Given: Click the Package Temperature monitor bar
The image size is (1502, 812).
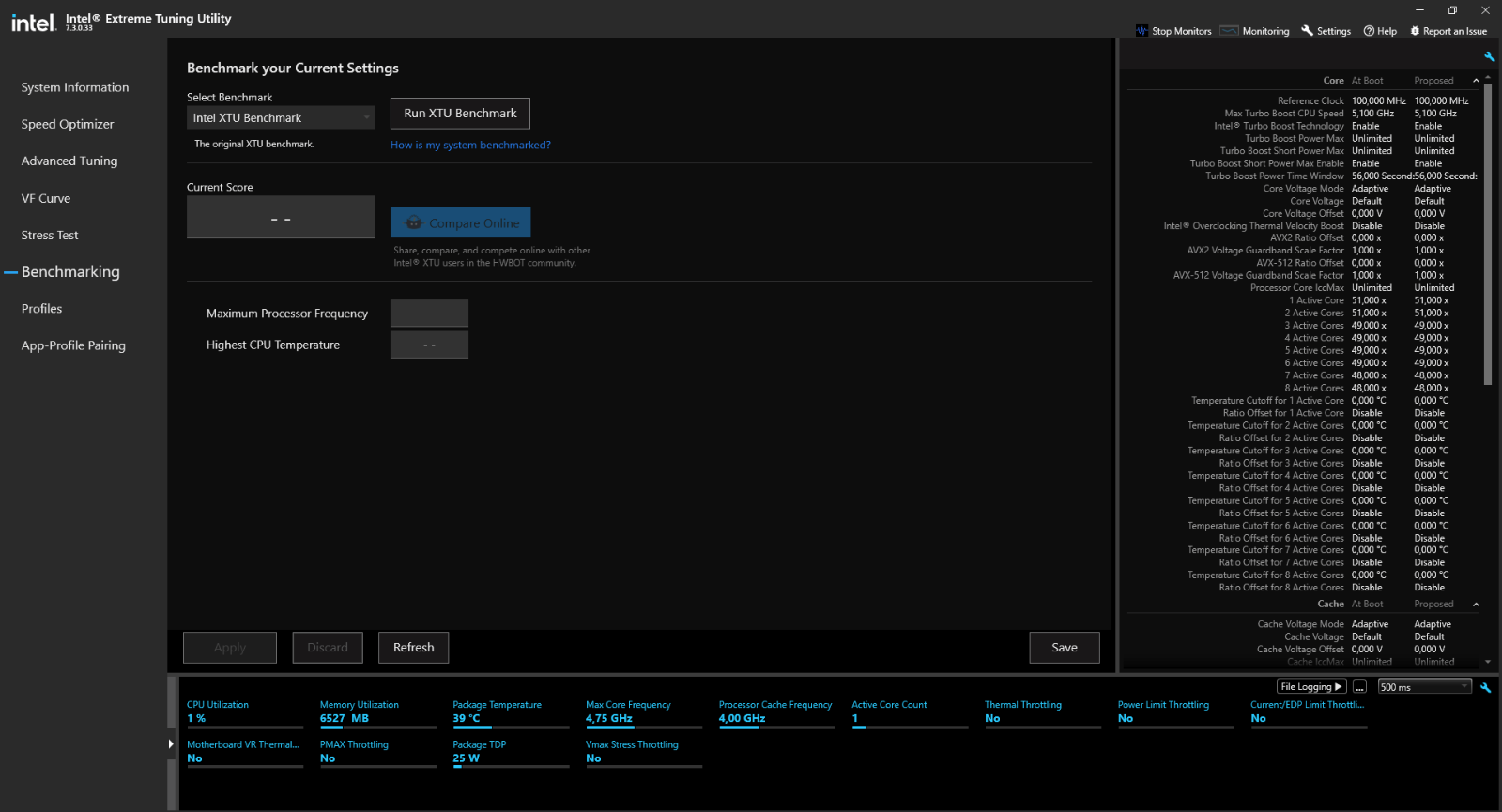Looking at the screenshot, I should click(x=511, y=728).
